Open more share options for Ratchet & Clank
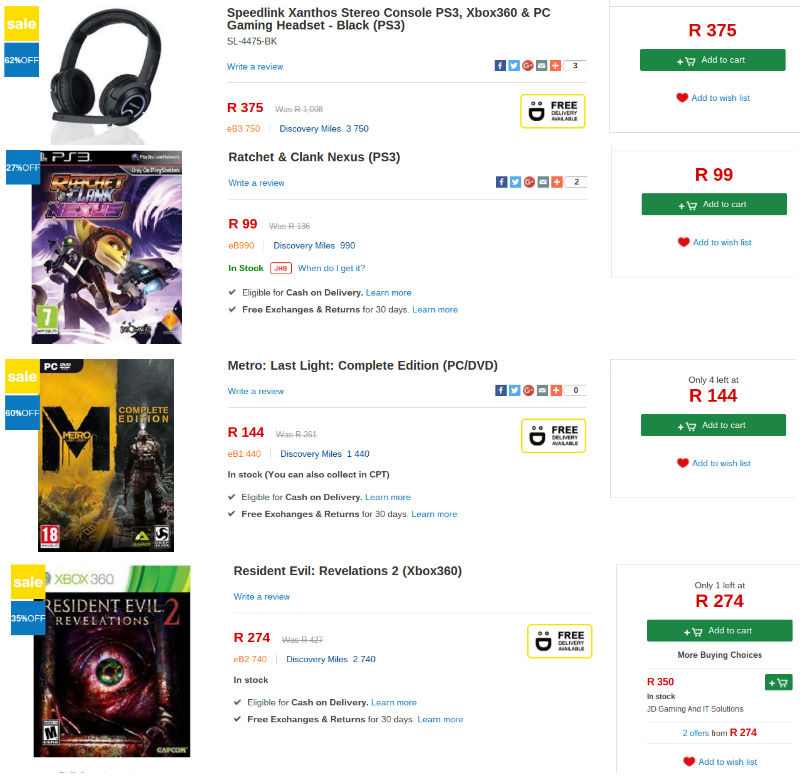Image resolution: width=800 pixels, height=776 pixels. tap(556, 182)
